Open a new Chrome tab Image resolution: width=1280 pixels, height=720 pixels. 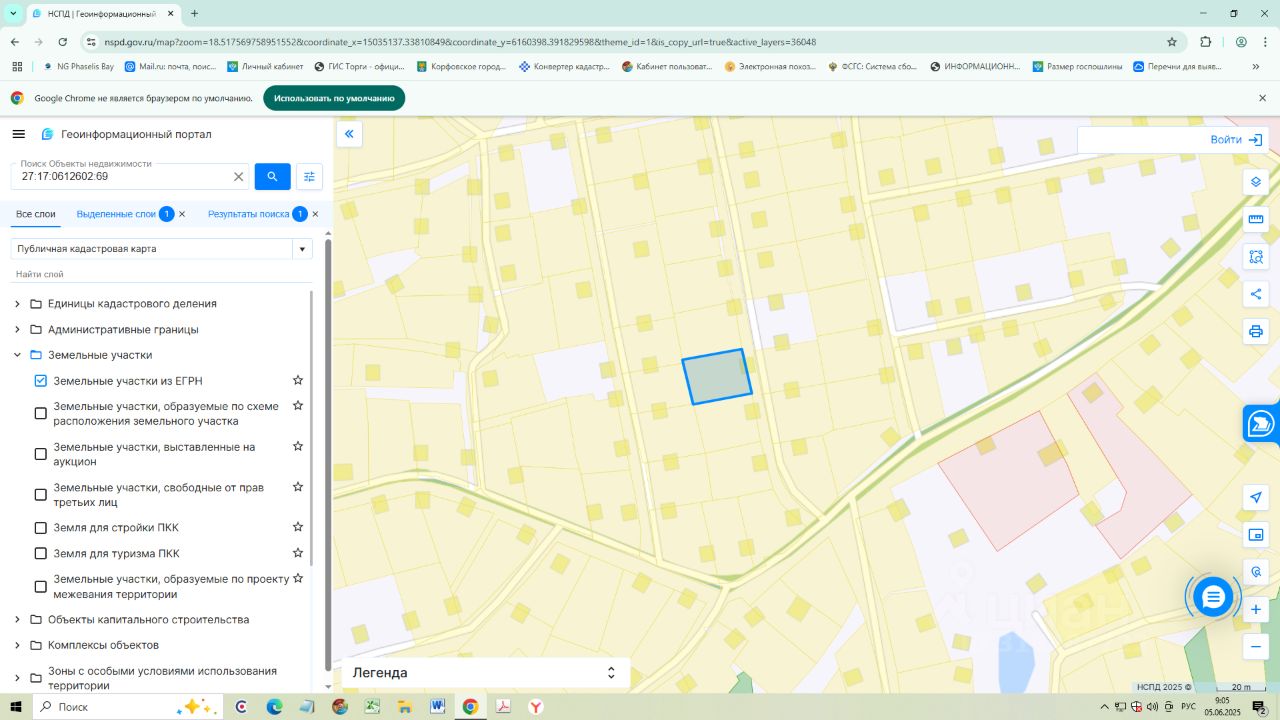coord(194,14)
